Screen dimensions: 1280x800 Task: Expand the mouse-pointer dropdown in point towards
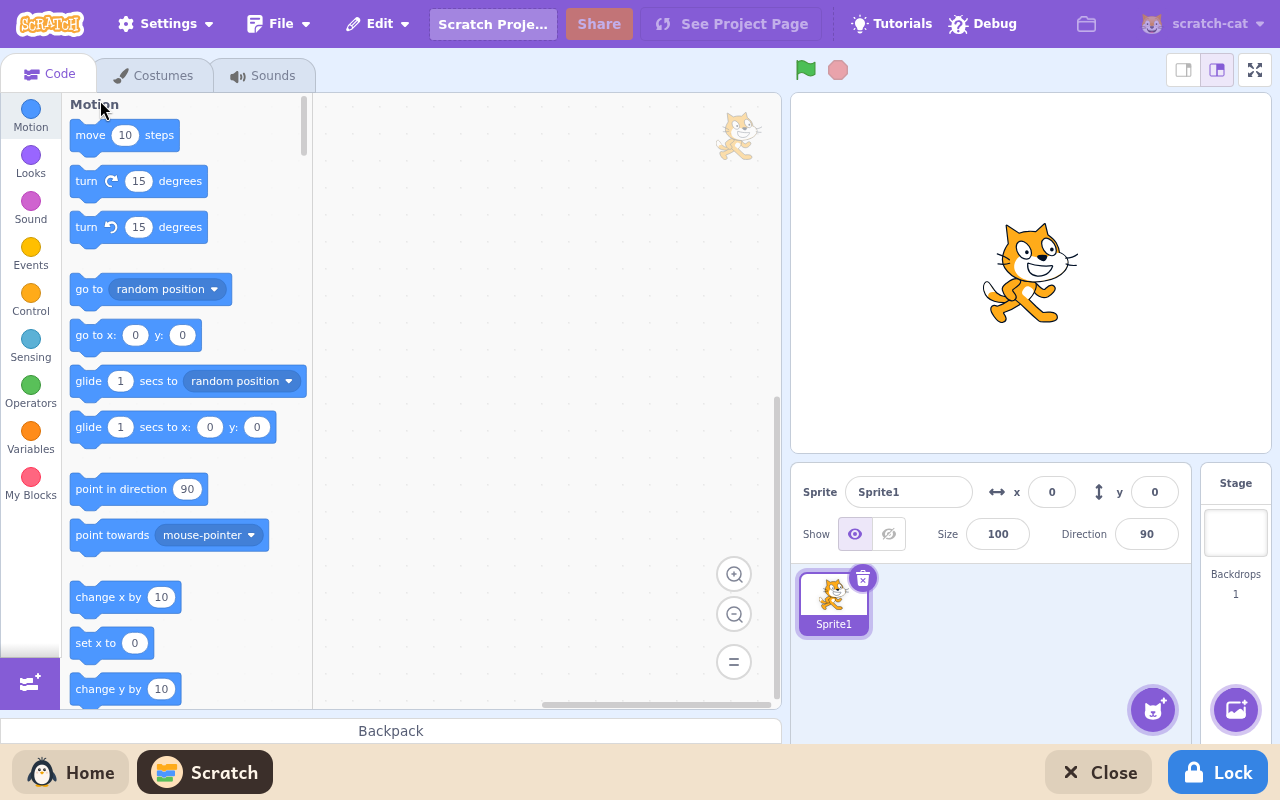point(209,535)
